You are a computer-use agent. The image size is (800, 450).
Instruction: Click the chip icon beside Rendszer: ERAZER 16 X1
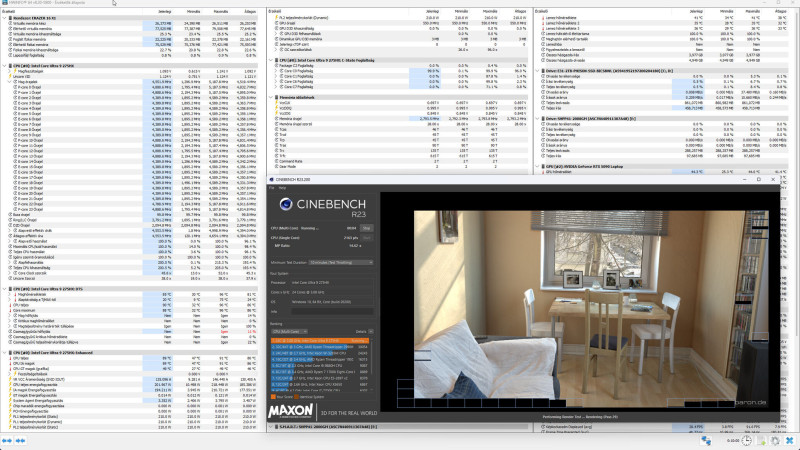pos(11,18)
